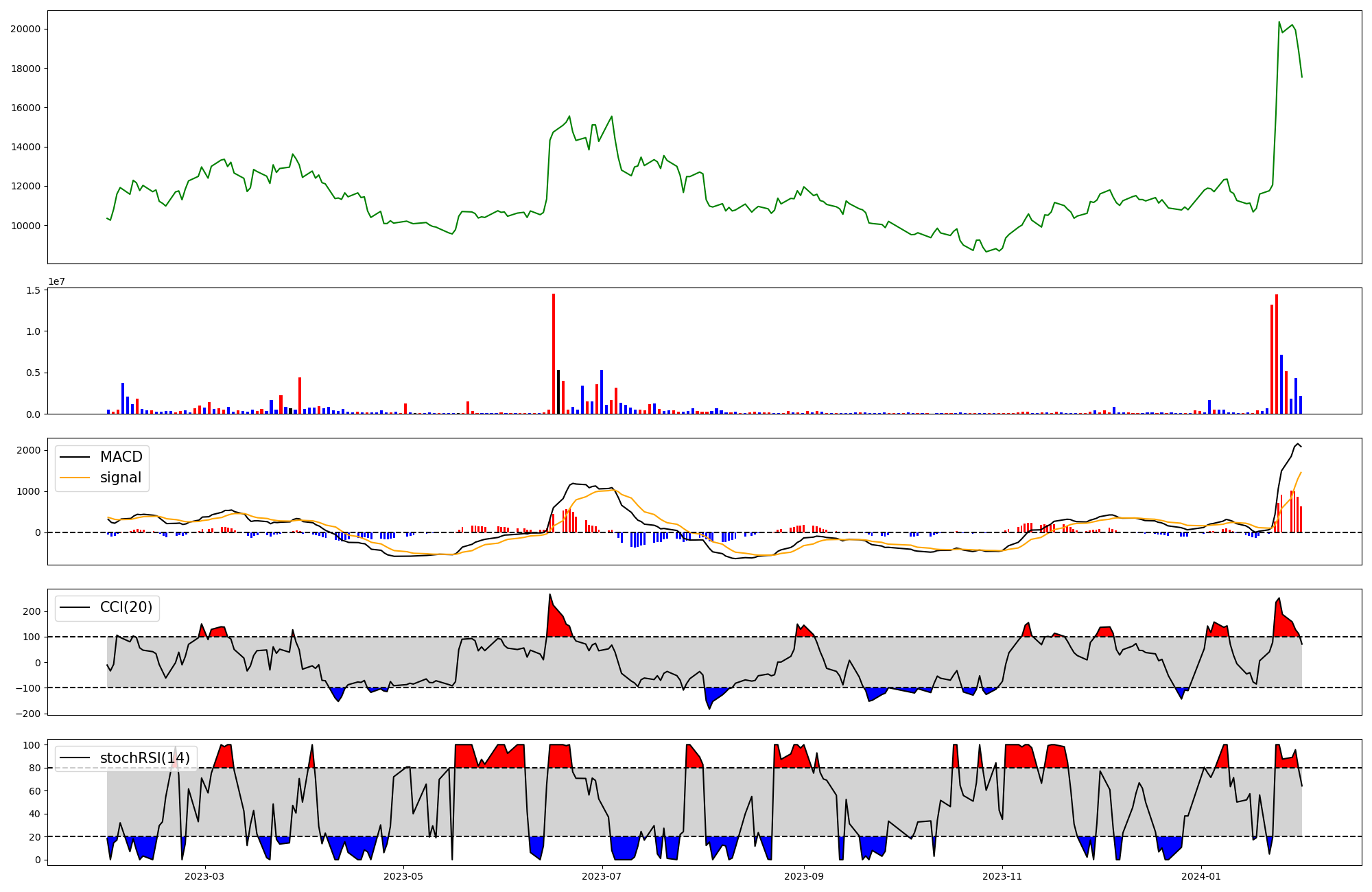The height and width of the screenshot is (892, 1372).
Task: Click the tallest red volume bar in June 2023
Action: coord(554,353)
